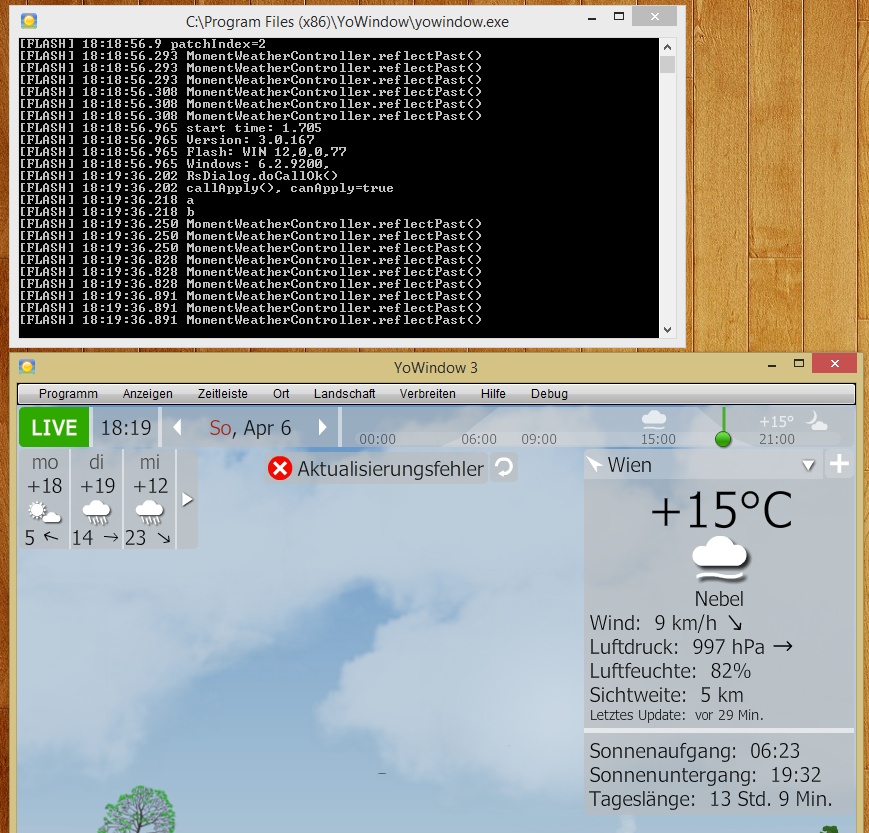869x833 pixels.
Task: Select Monday forecast tile
Action: [x=45, y=499]
